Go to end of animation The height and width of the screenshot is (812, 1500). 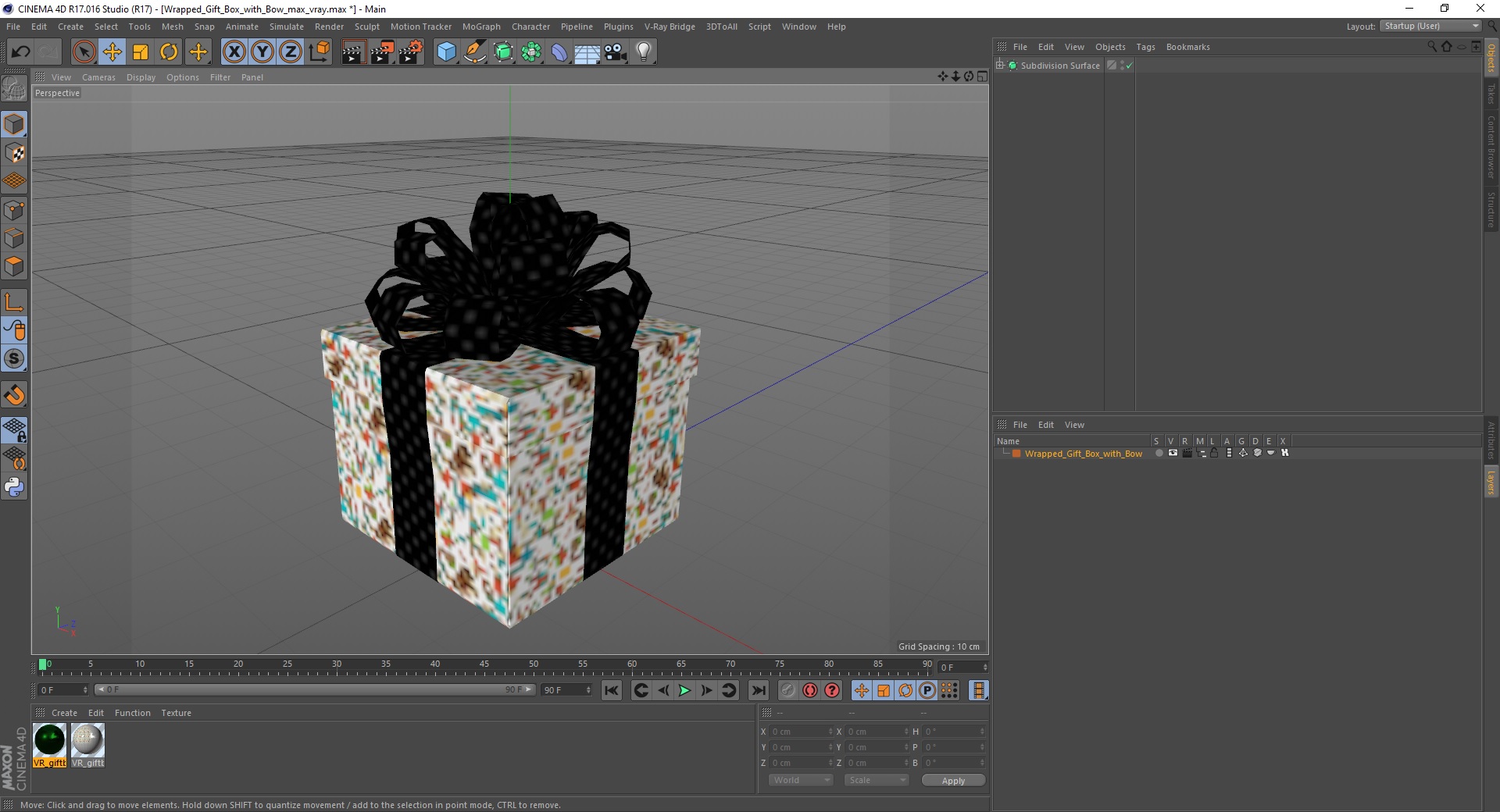pyautogui.click(x=758, y=690)
